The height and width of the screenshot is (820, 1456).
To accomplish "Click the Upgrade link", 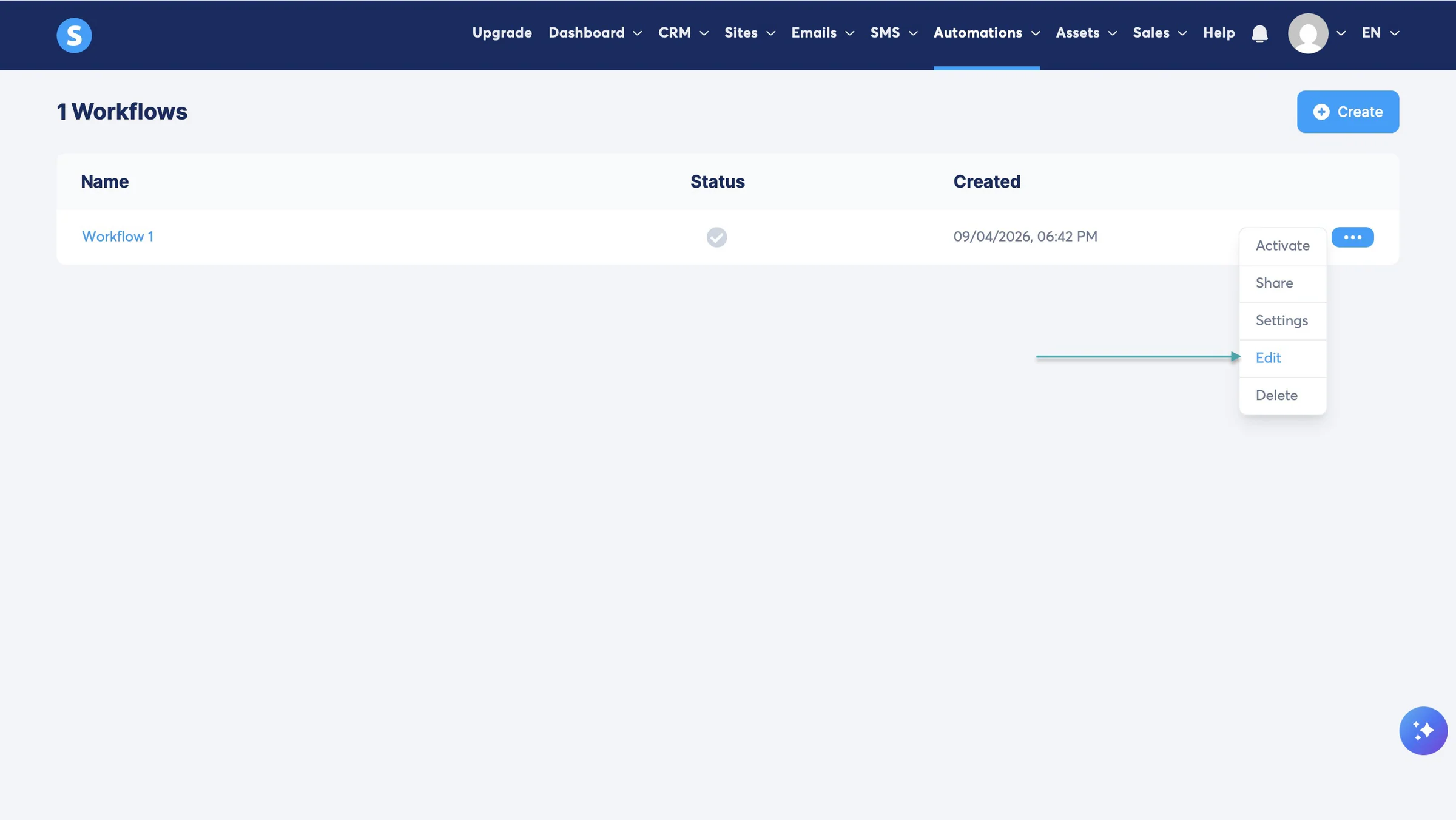I will (502, 33).
